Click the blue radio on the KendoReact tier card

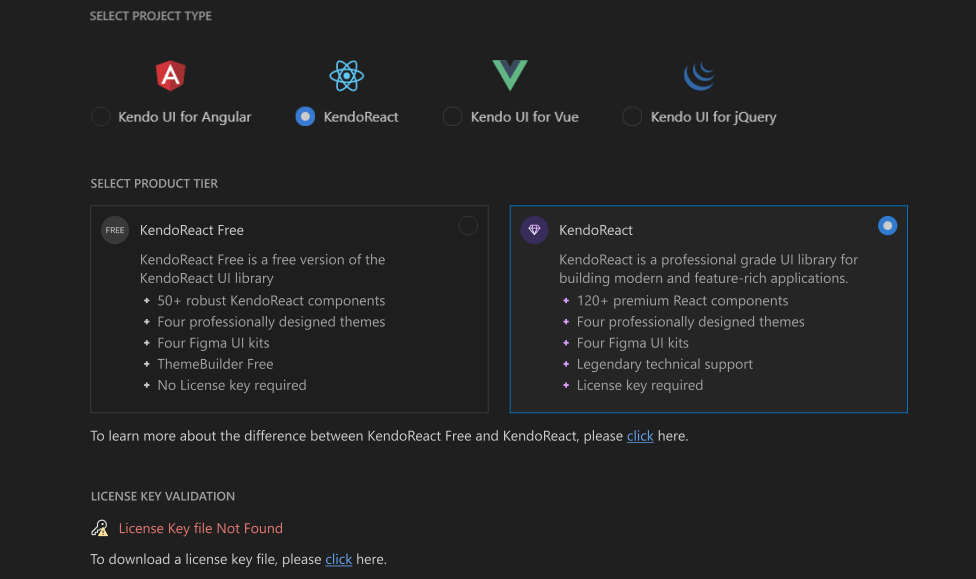(x=887, y=226)
